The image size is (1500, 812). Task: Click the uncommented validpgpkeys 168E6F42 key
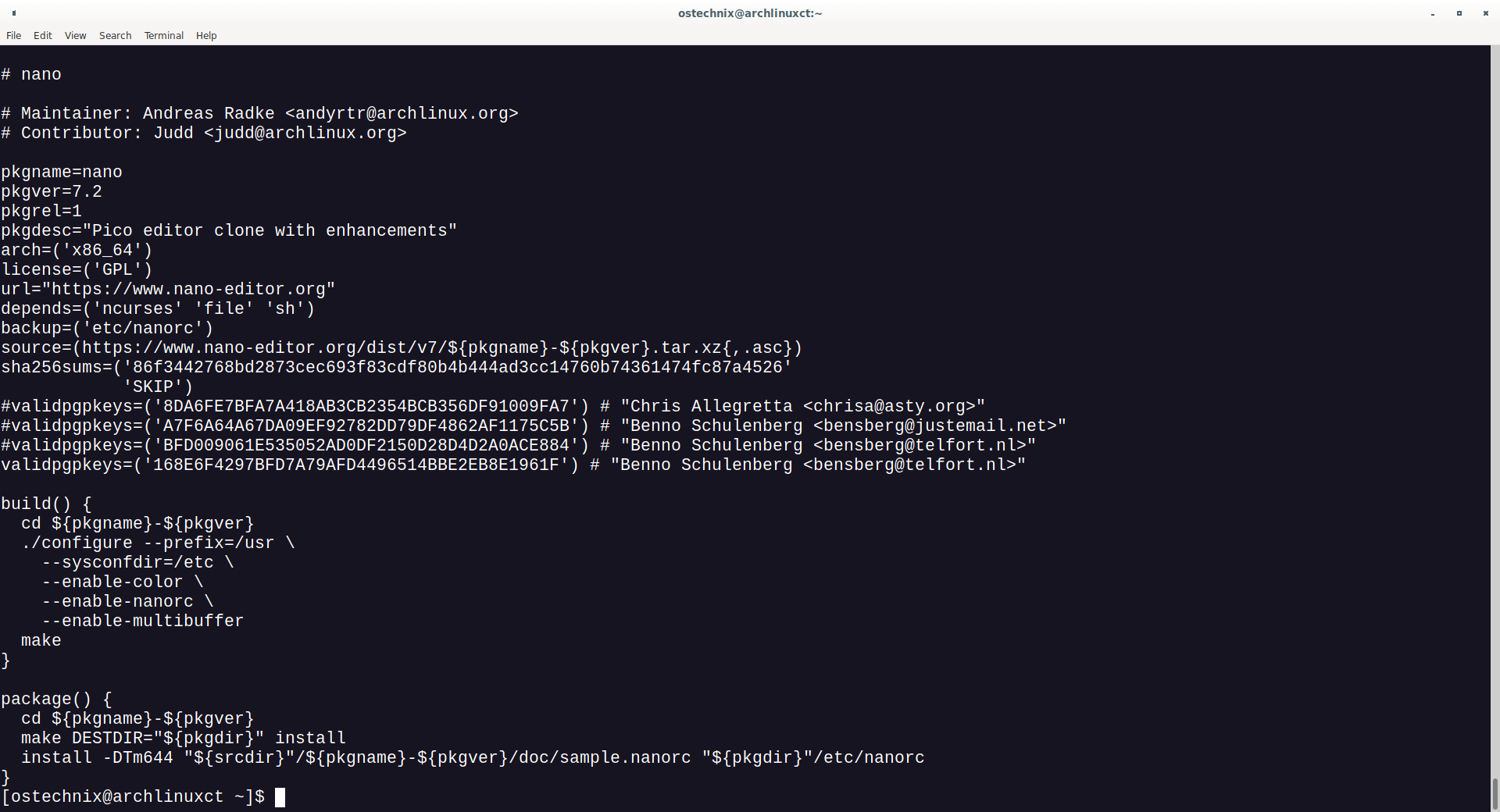point(513,465)
